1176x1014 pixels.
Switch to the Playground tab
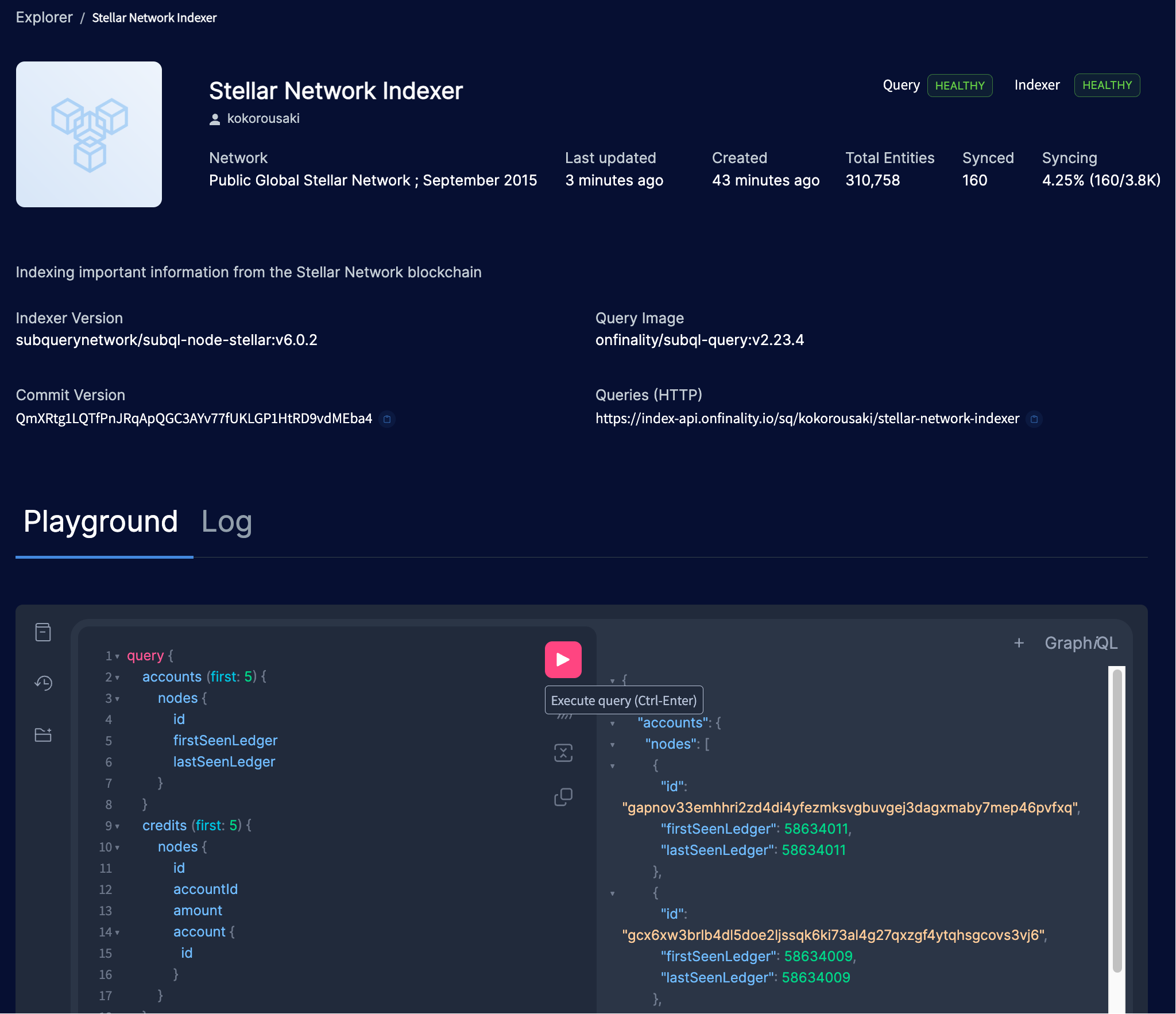point(100,522)
